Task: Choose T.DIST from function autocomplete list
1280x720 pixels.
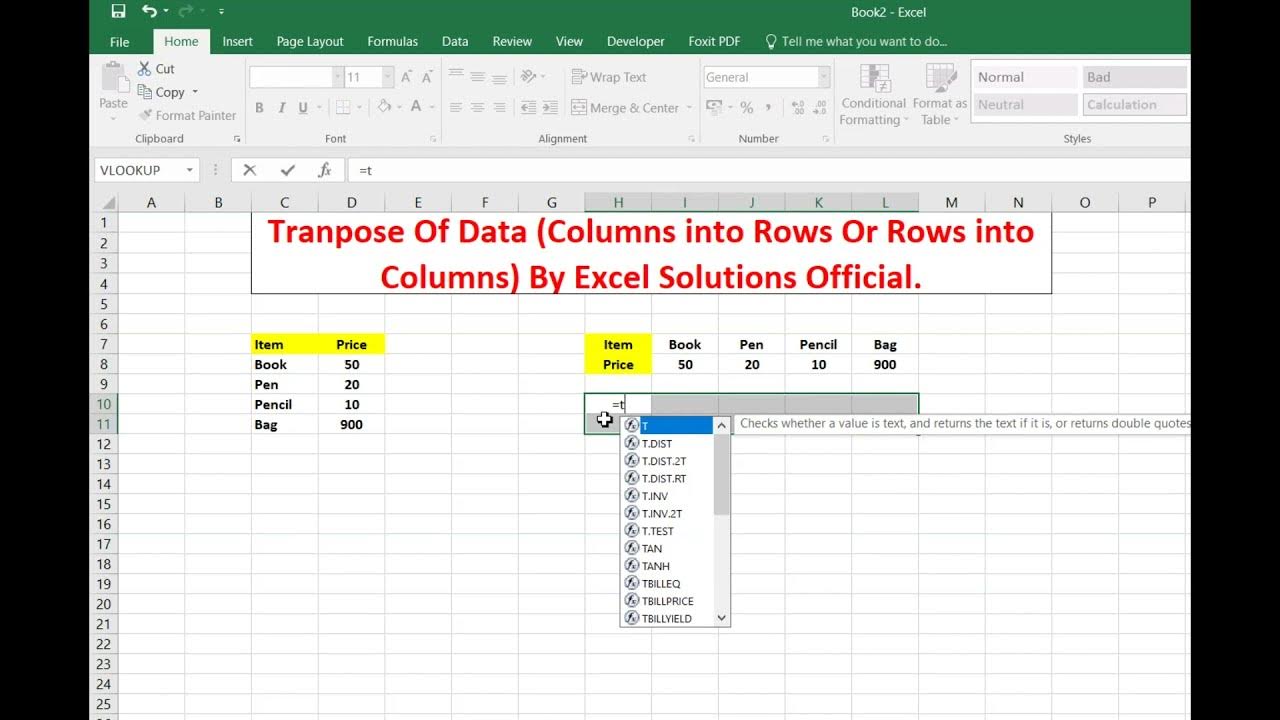Action: (667, 443)
